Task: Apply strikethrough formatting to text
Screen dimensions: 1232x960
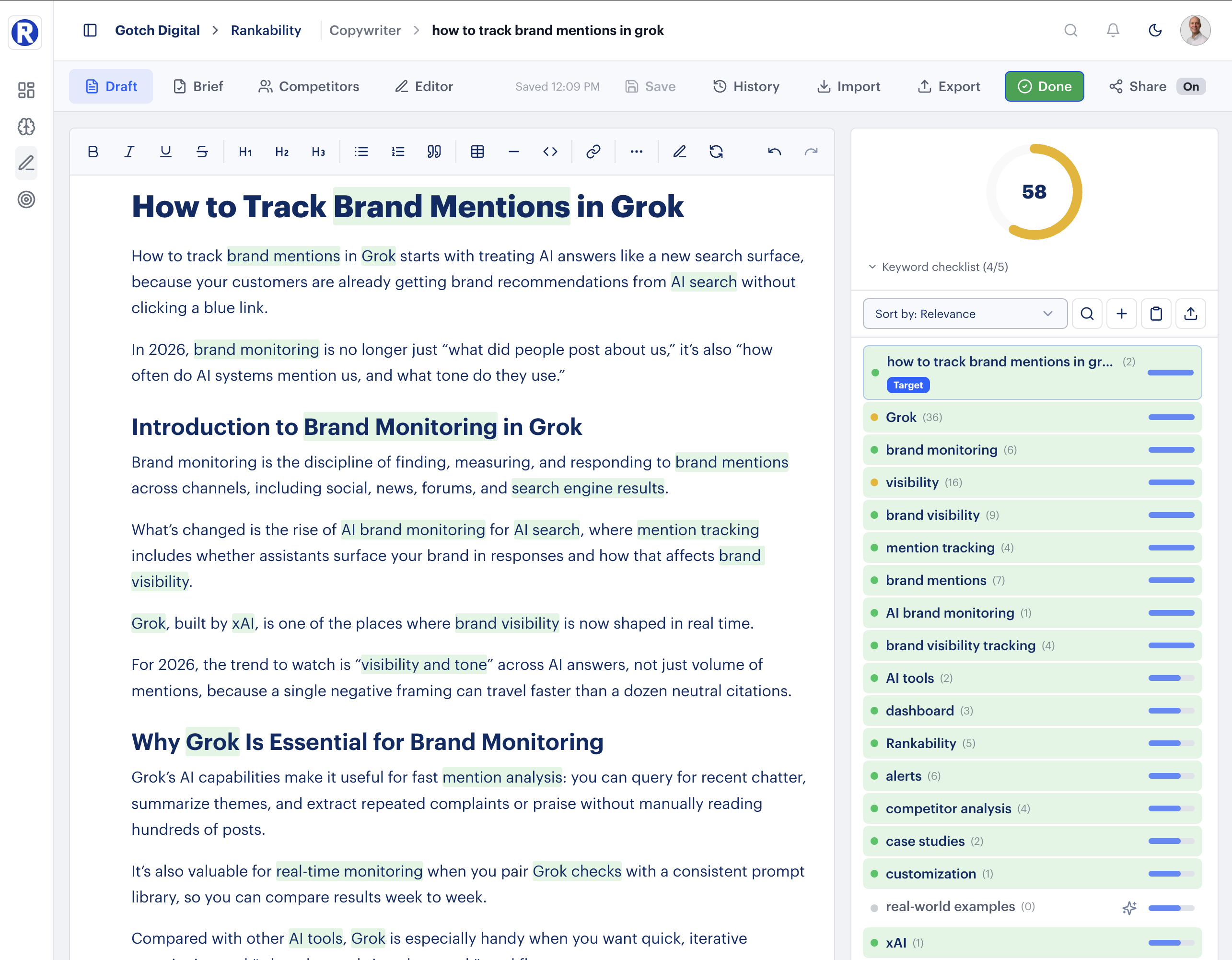Action: click(202, 151)
